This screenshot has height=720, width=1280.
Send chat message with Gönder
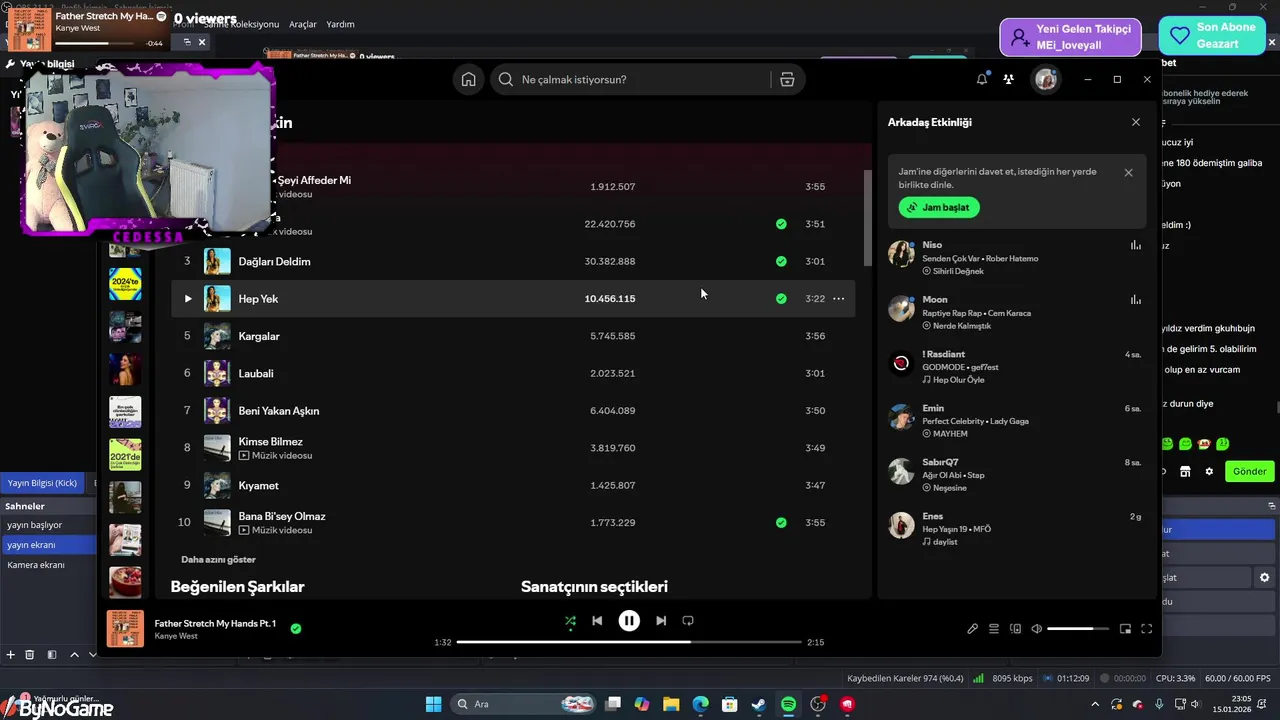[x=1249, y=471]
